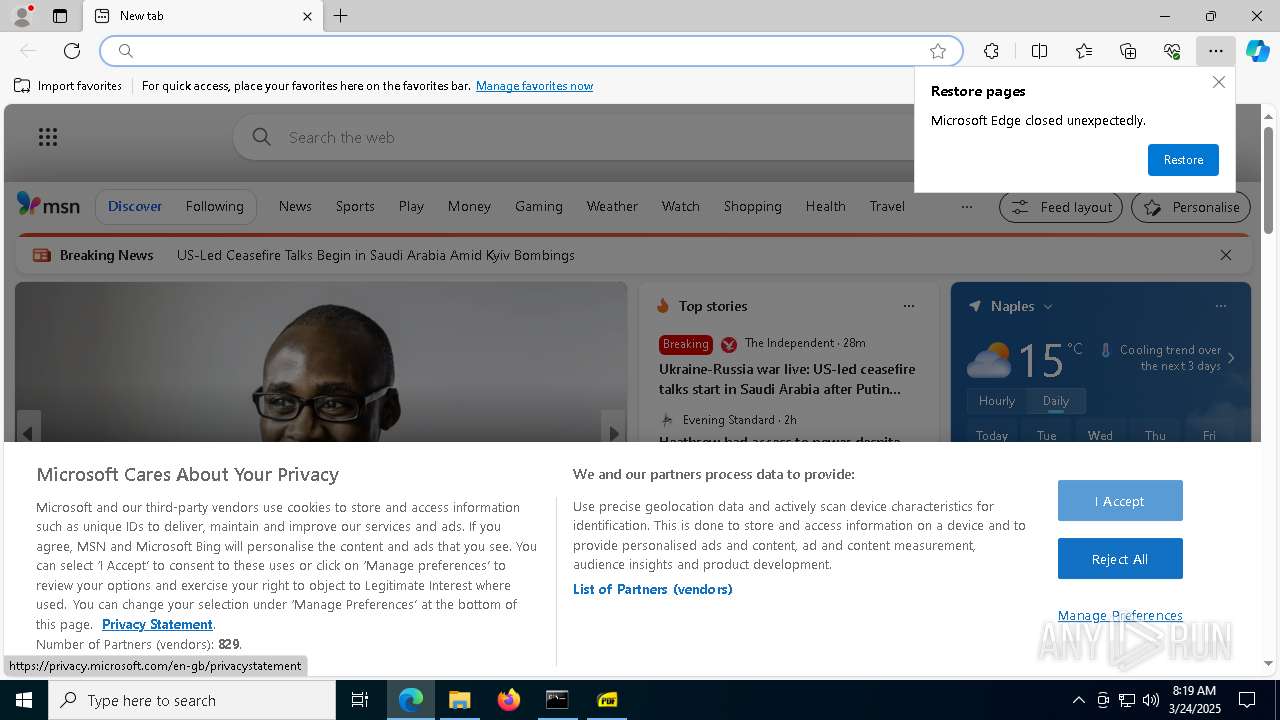The image size is (1280, 720).
Task: Click the greyed-out back arrow
Action: click(28, 51)
